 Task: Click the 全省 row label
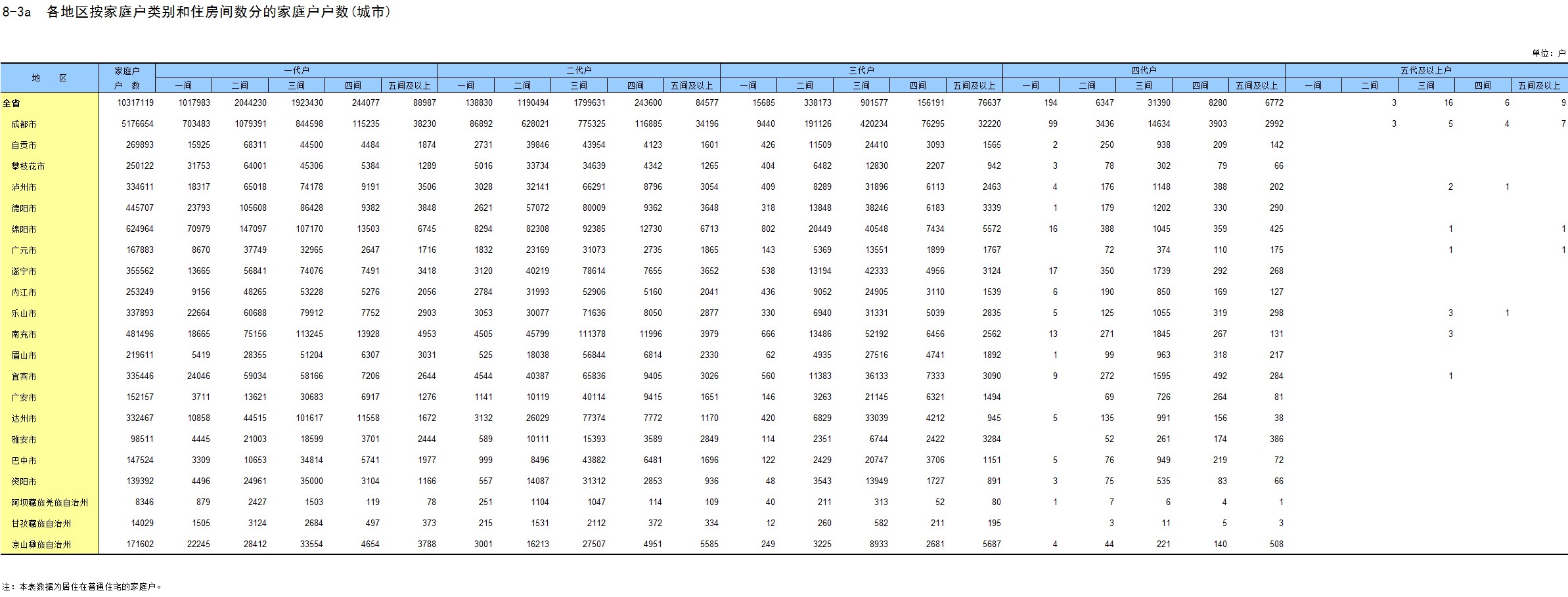tap(11, 103)
